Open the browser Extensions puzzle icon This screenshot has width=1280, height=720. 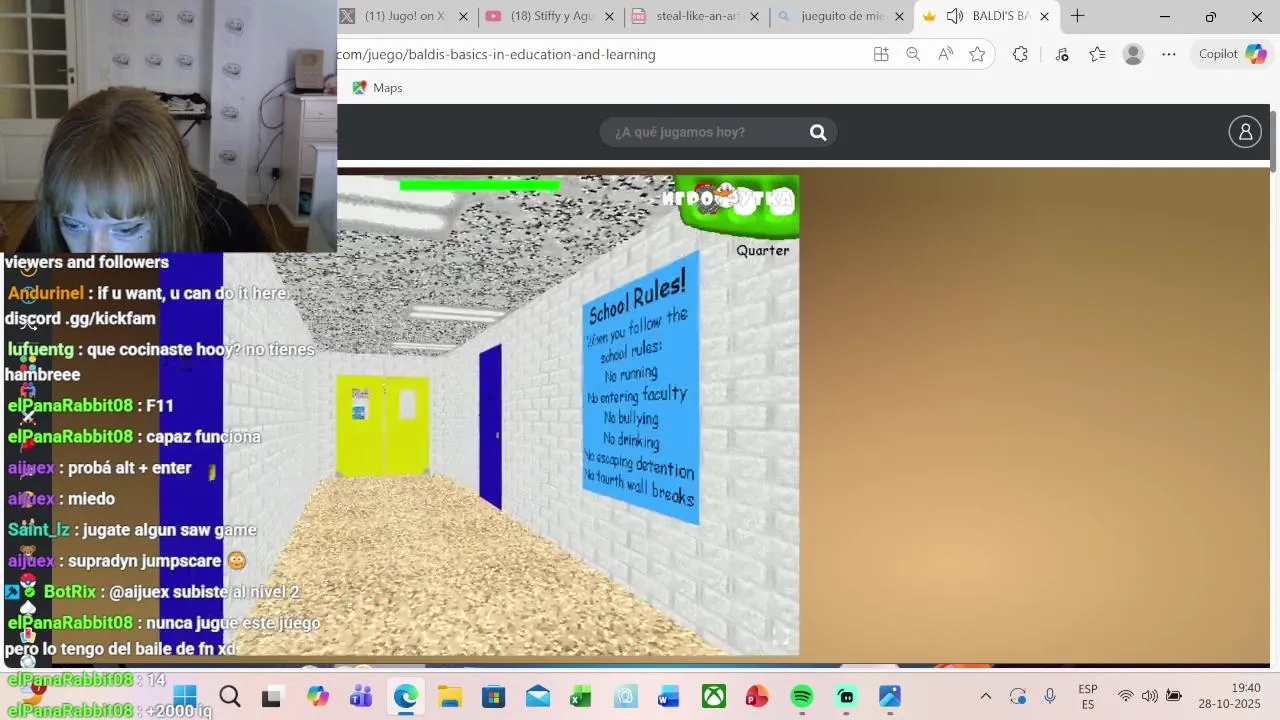pos(1020,54)
